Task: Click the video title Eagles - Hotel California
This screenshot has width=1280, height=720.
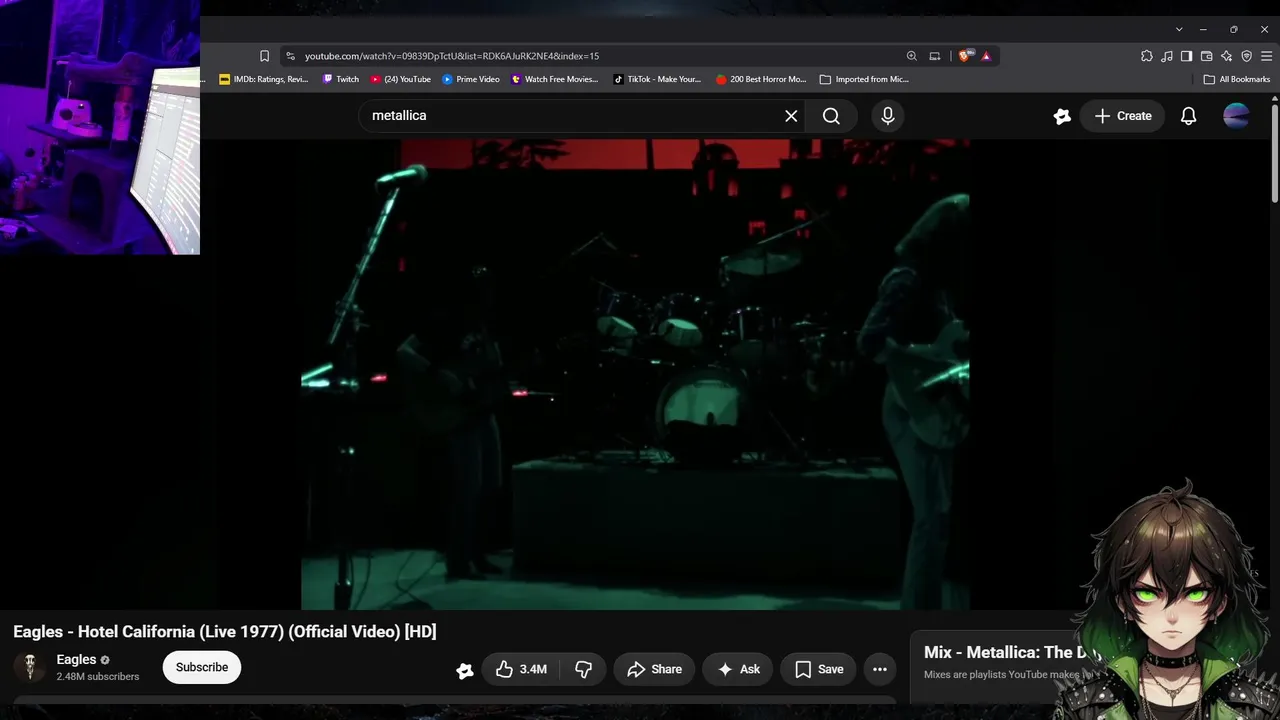Action: pos(225,632)
